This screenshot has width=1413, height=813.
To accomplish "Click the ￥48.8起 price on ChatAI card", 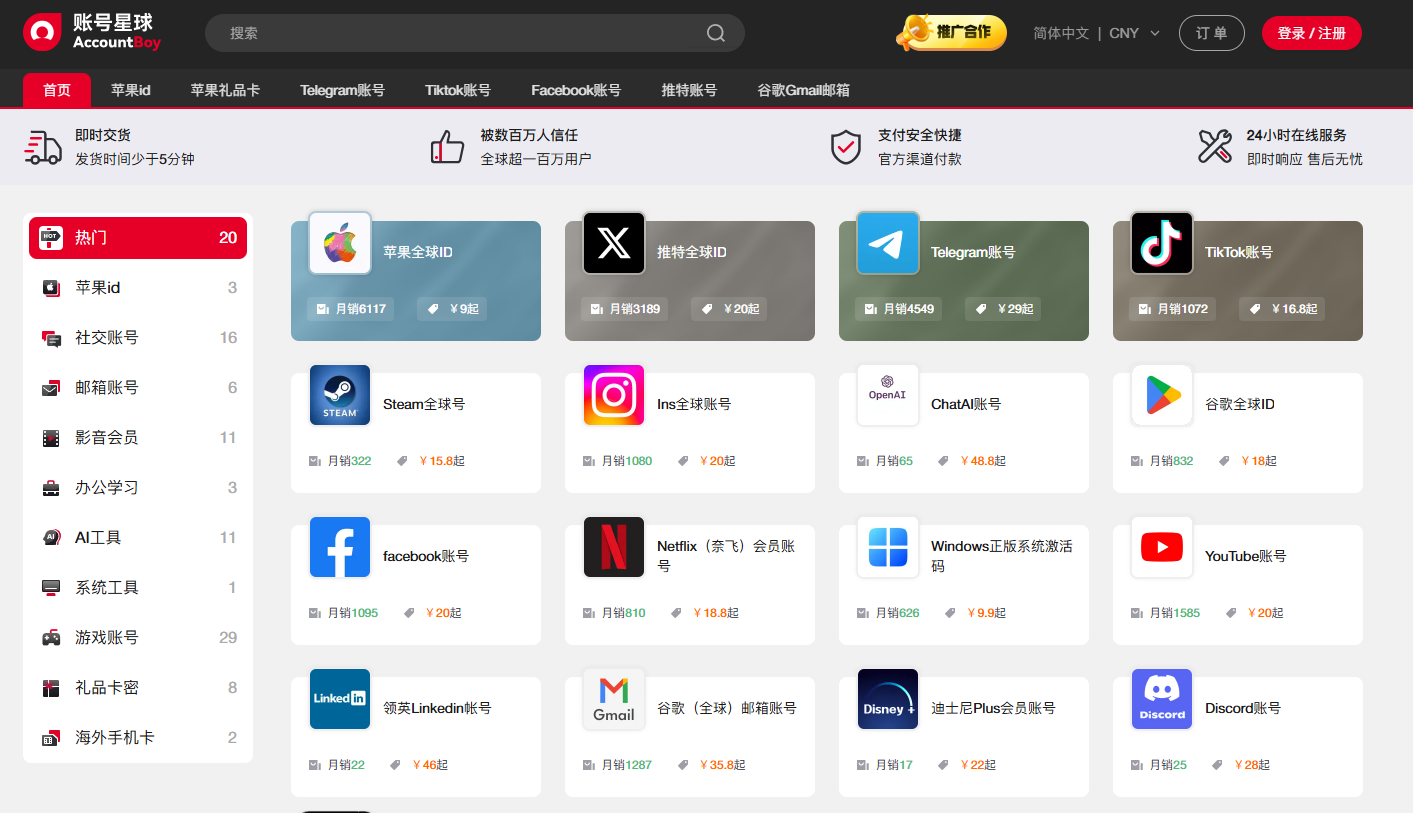I will pos(982,461).
